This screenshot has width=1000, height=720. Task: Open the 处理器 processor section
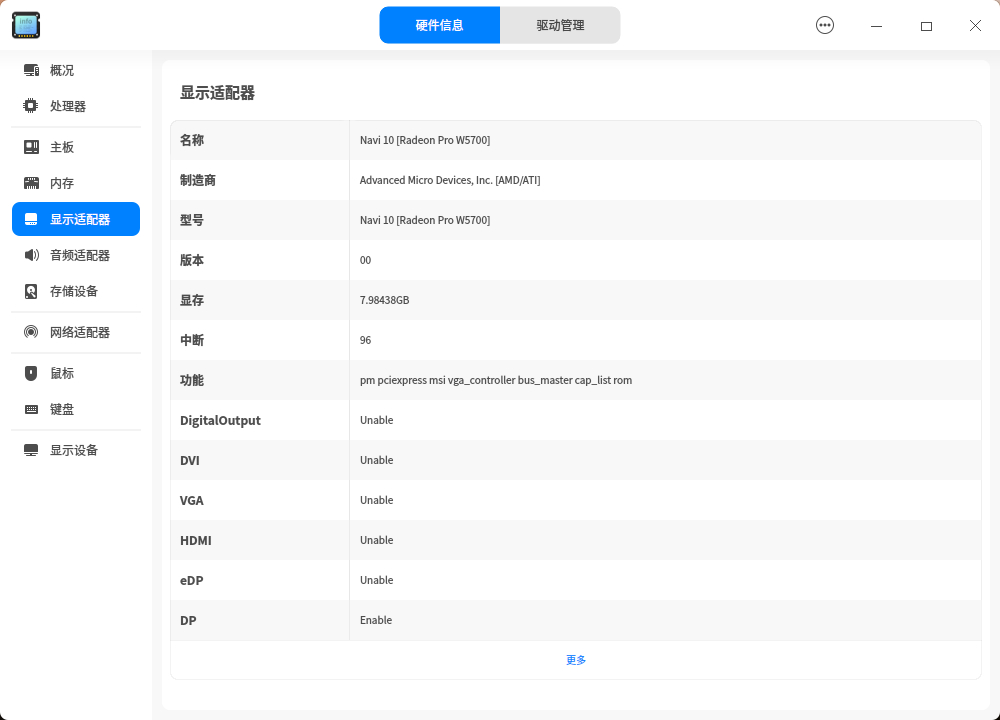coord(30,106)
